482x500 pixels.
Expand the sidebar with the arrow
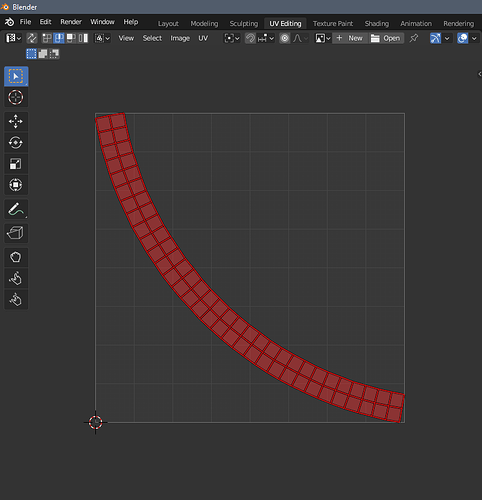pyautogui.click(x=480, y=74)
